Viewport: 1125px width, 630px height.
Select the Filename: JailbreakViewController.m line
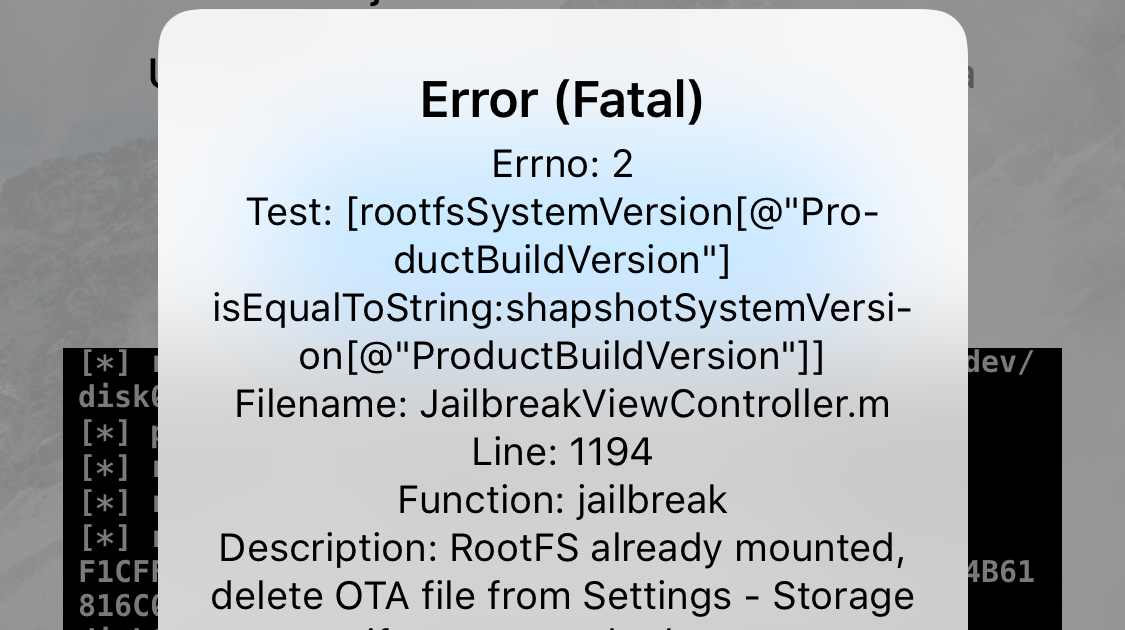pos(562,404)
